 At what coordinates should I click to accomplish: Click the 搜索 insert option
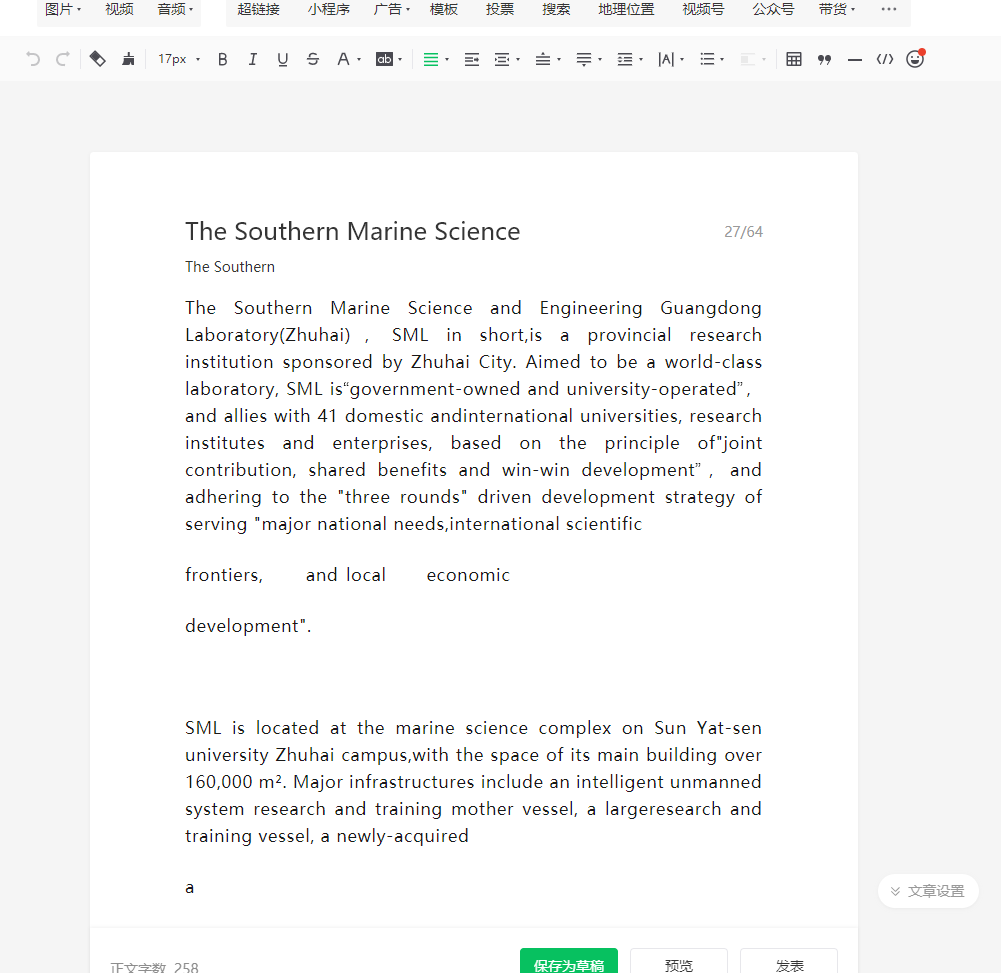556,9
